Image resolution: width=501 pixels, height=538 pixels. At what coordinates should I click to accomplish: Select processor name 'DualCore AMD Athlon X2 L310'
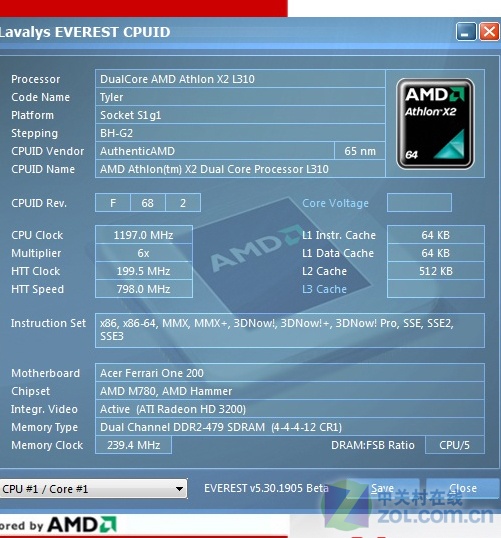(x=240, y=79)
